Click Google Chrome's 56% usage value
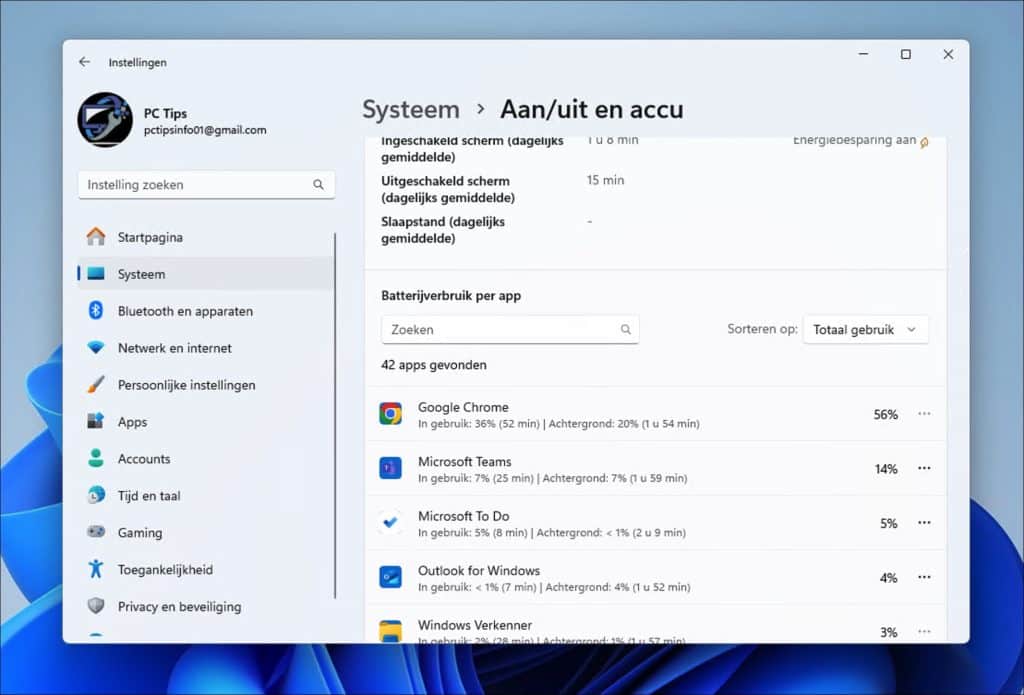This screenshot has width=1024, height=695. pos(886,415)
